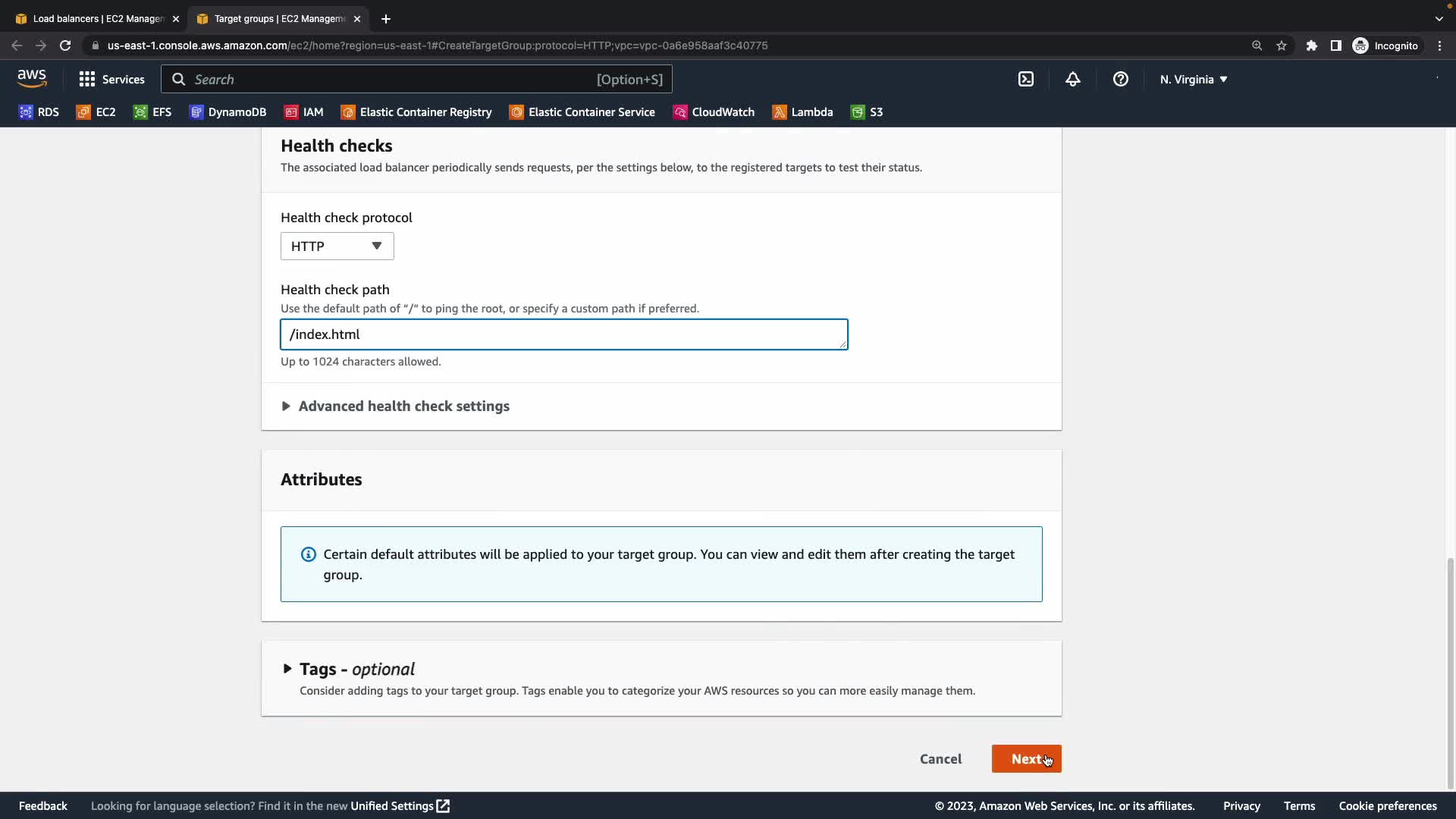
Task: Open the Lambda shortcut in favorites bar
Action: coord(802,112)
